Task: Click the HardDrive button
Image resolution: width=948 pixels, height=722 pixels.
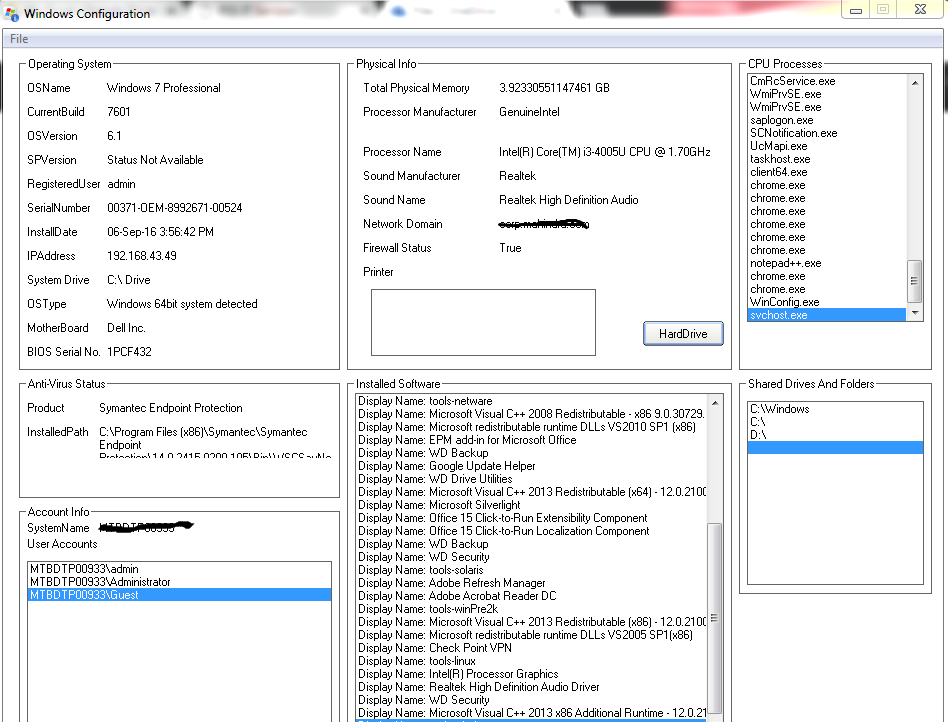Action: (683, 333)
